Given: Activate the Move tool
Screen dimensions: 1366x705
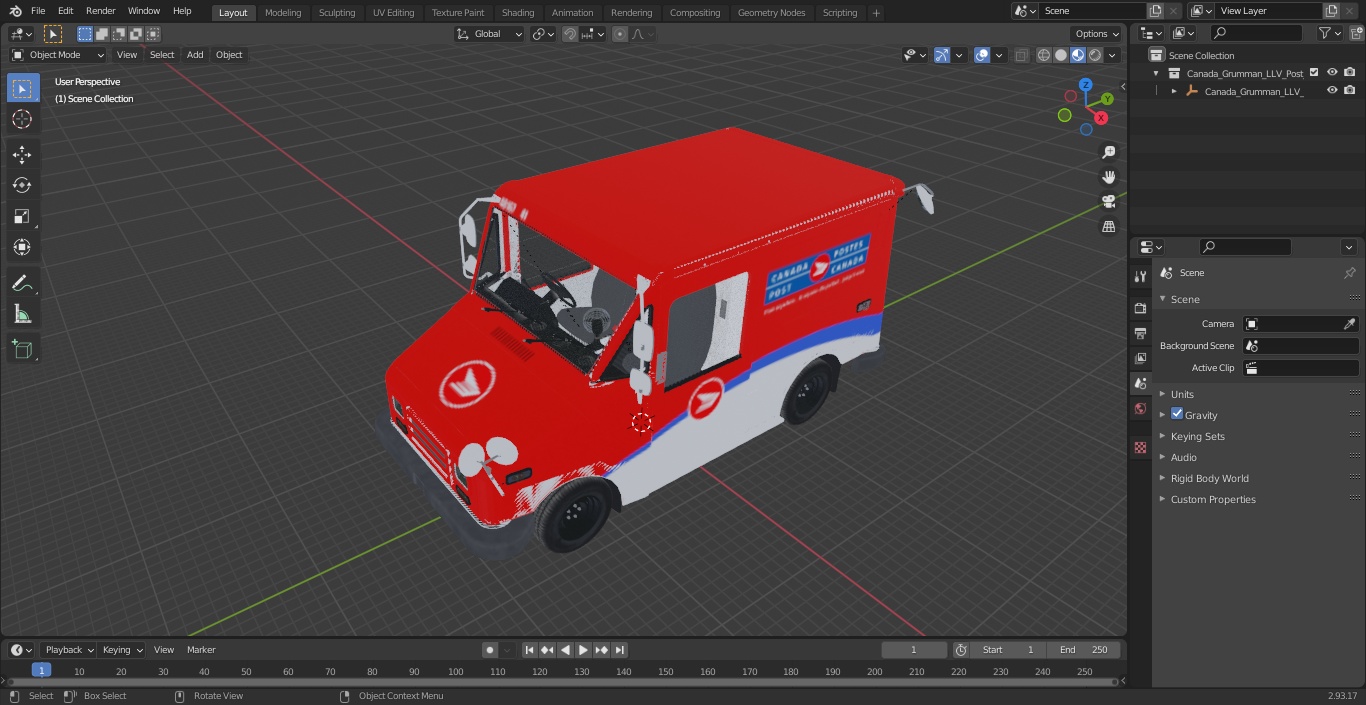Looking at the screenshot, I should 22,154.
